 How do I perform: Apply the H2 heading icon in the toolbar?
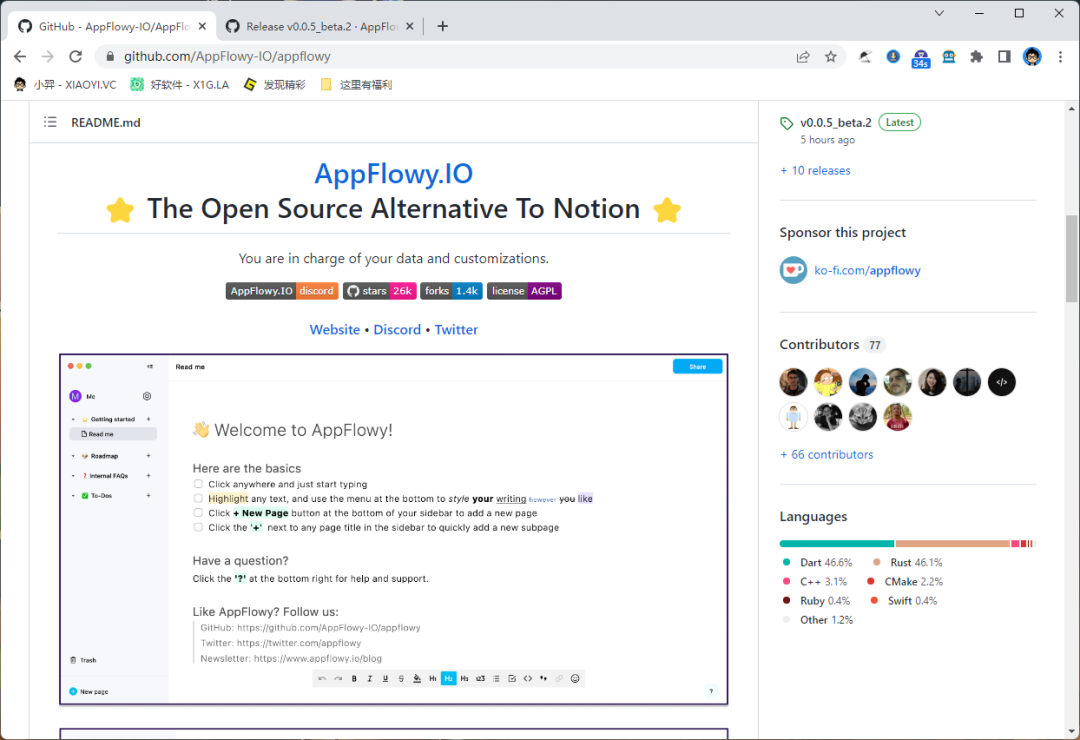coord(448,678)
